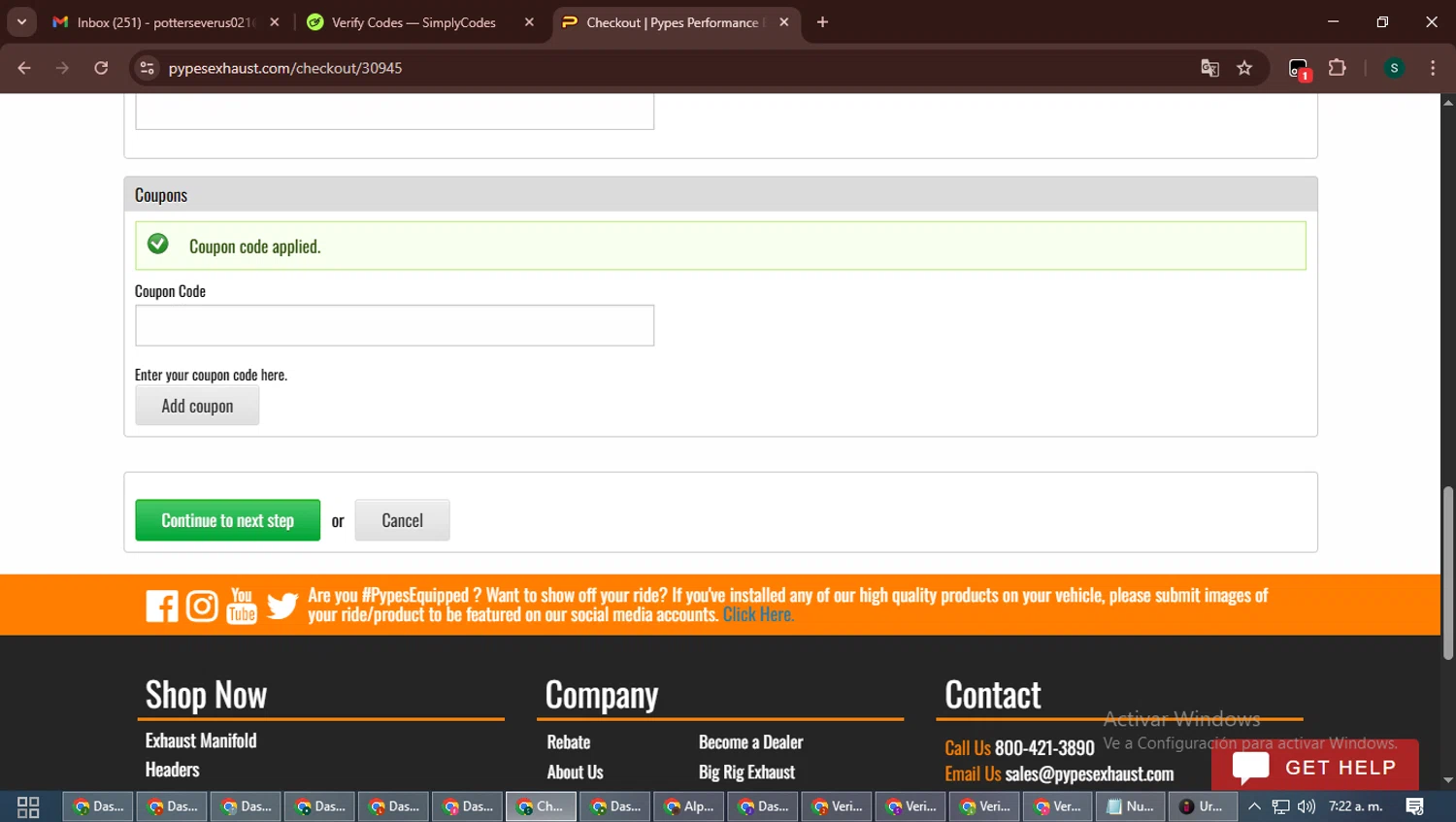Switch to the Inbox Gmail tab
1456x822 pixels.
tap(165, 22)
